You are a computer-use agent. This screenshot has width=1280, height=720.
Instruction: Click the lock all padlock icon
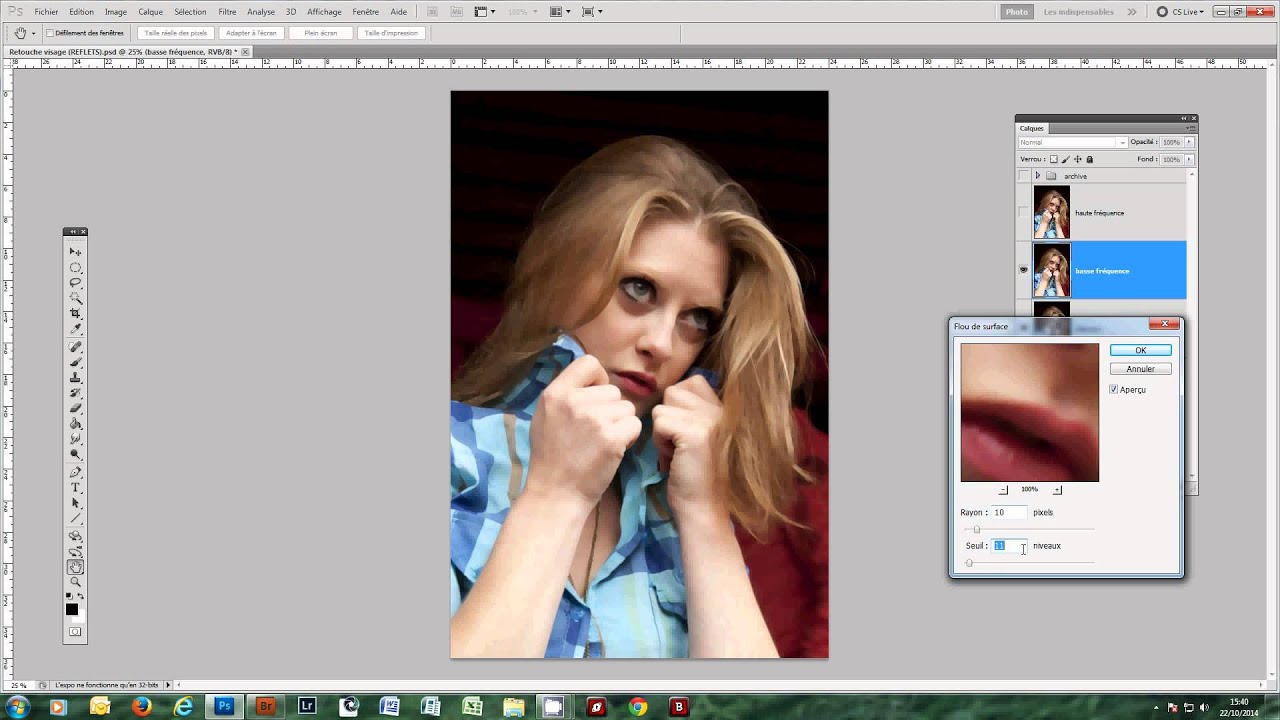click(x=1090, y=159)
